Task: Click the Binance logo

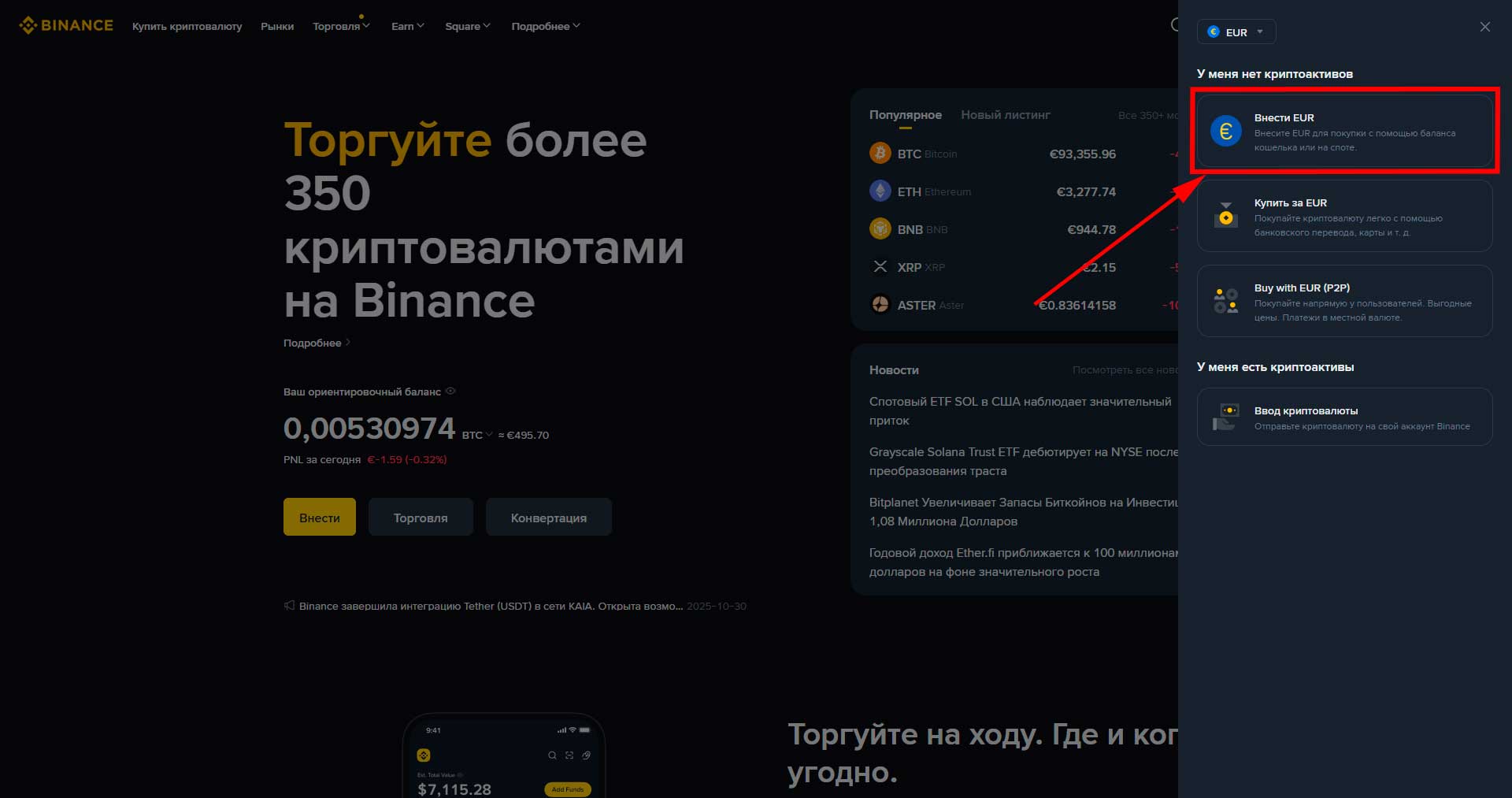Action: [66, 25]
